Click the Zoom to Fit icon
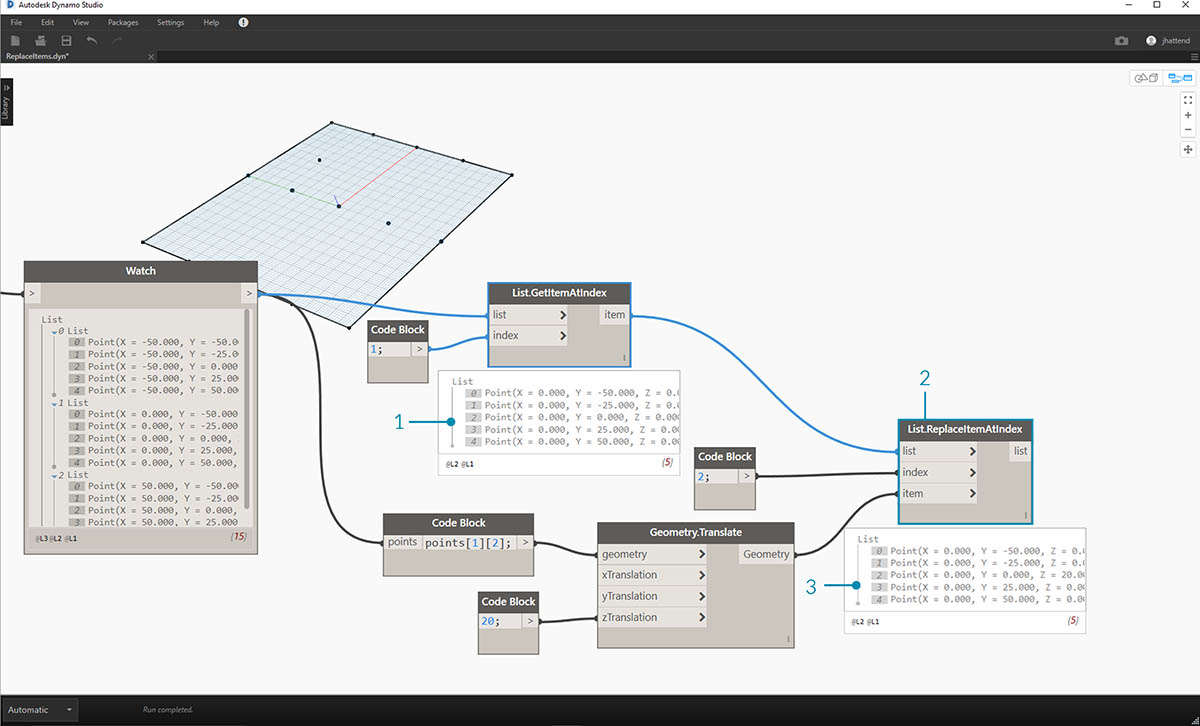 pyautogui.click(x=1188, y=100)
